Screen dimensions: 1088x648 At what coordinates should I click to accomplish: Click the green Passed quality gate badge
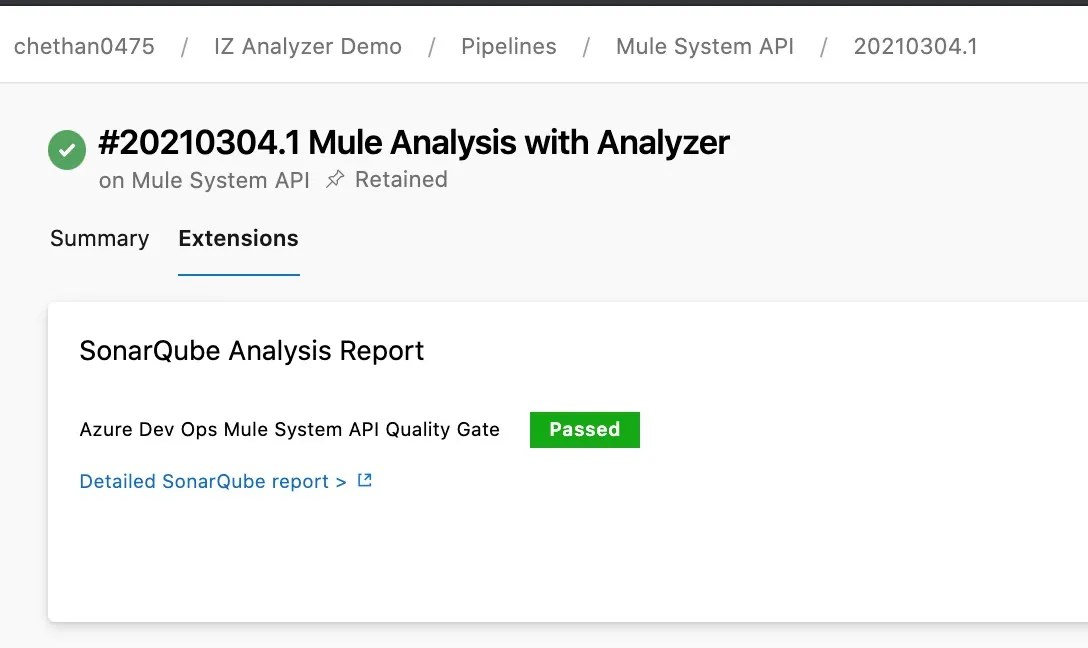[x=585, y=429]
